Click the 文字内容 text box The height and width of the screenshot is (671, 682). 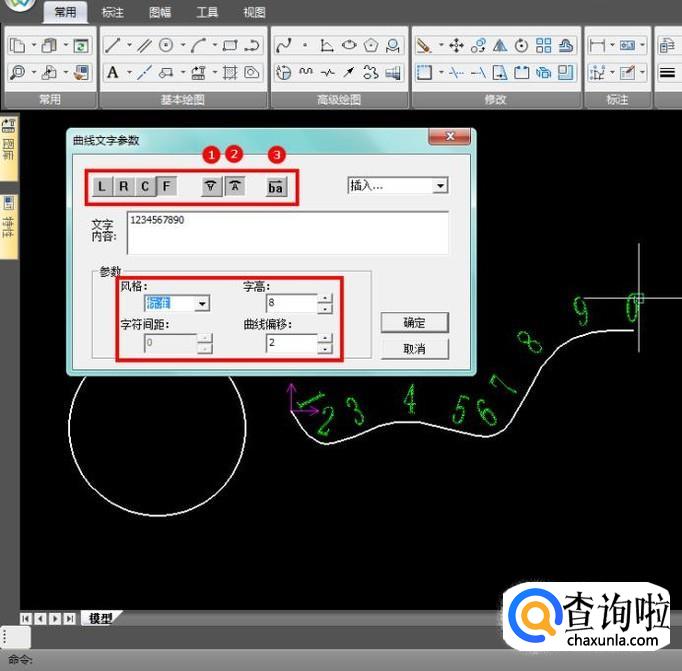pyautogui.click(x=288, y=233)
